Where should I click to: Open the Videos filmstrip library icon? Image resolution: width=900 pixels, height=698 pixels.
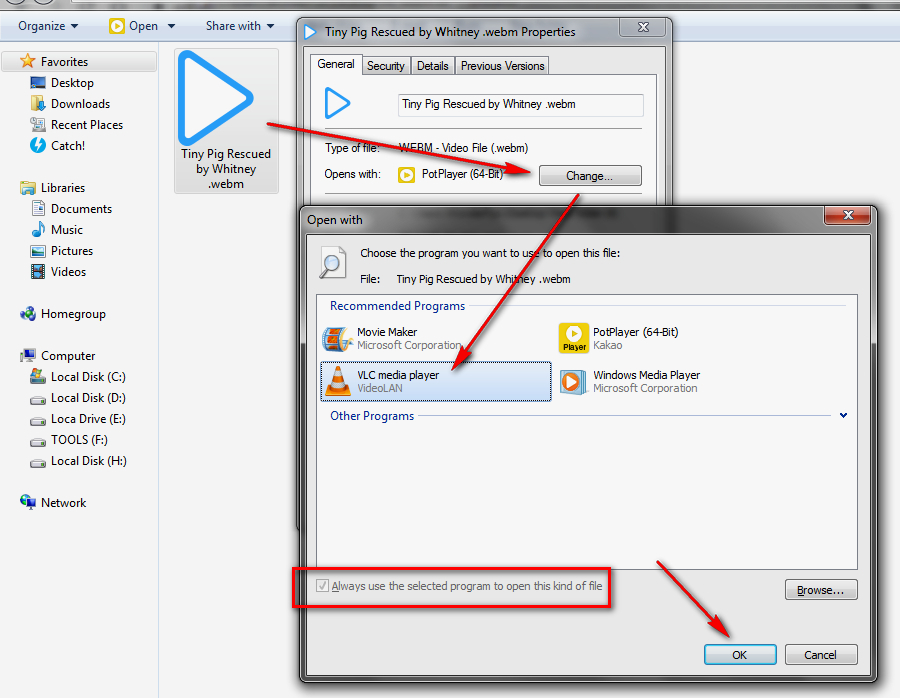click(x=38, y=272)
